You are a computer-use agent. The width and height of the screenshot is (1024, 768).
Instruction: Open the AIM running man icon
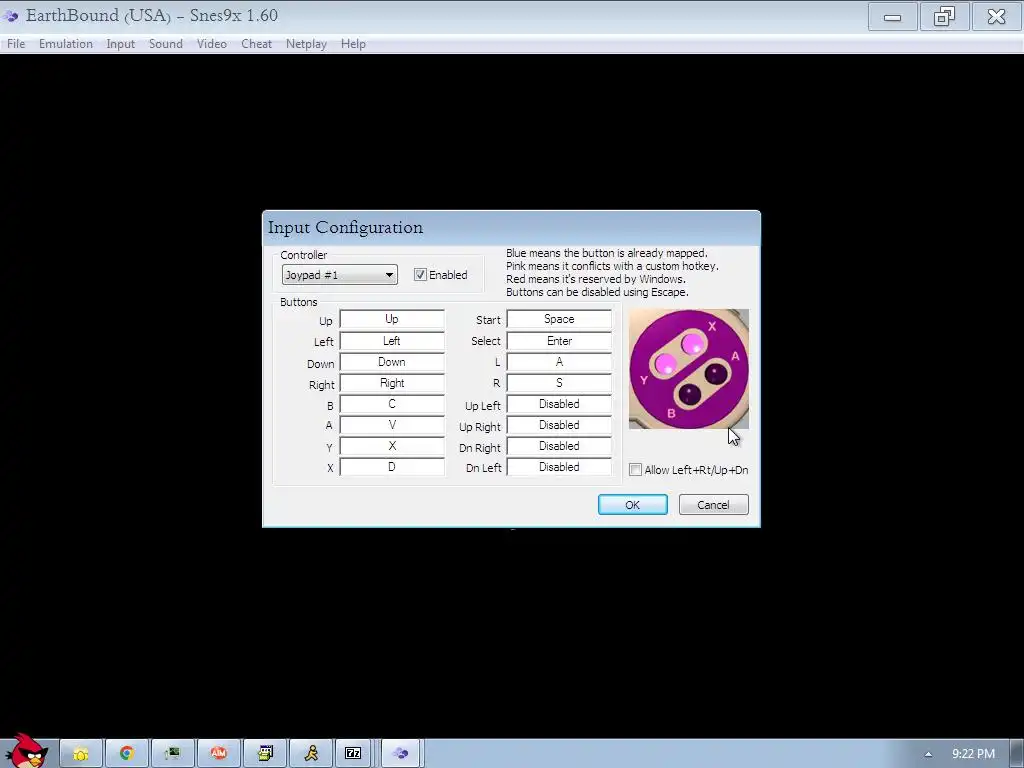coord(312,754)
